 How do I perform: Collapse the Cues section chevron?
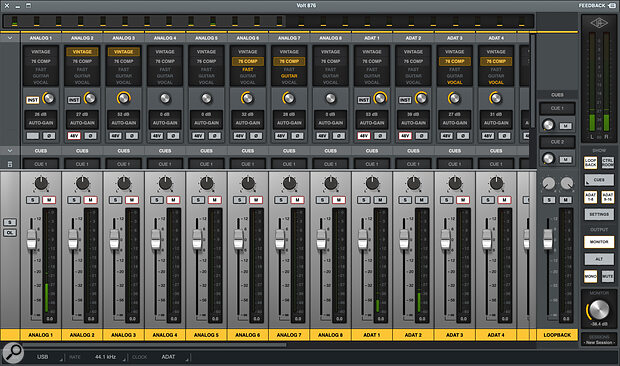[x=10, y=151]
